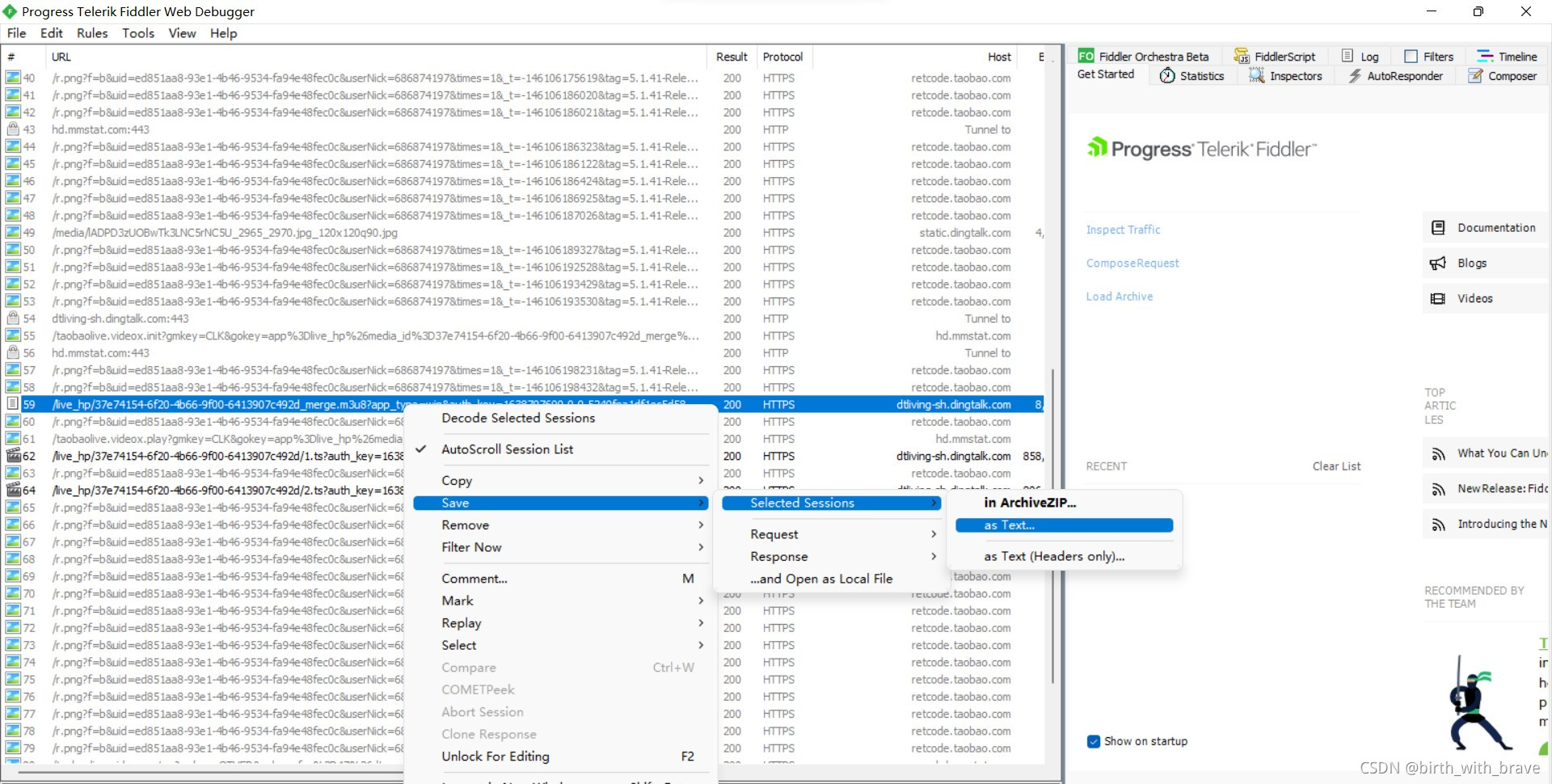
Task: Open the Log tab
Action: (x=1360, y=57)
